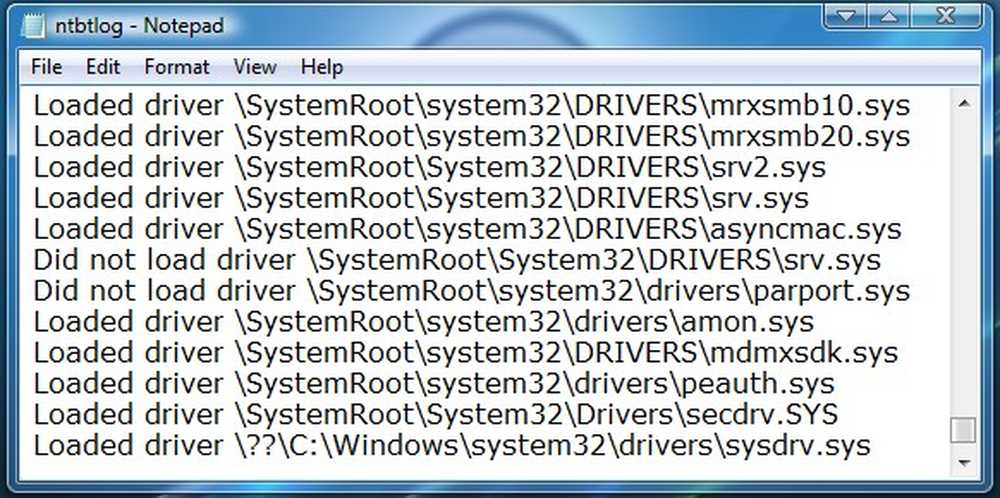The image size is (1000, 498).
Task: Click the vertical scrollbar thumb
Action: click(962, 430)
